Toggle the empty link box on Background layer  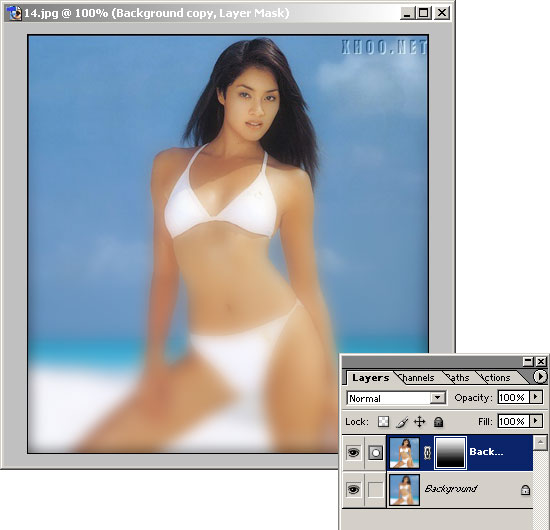(x=376, y=489)
